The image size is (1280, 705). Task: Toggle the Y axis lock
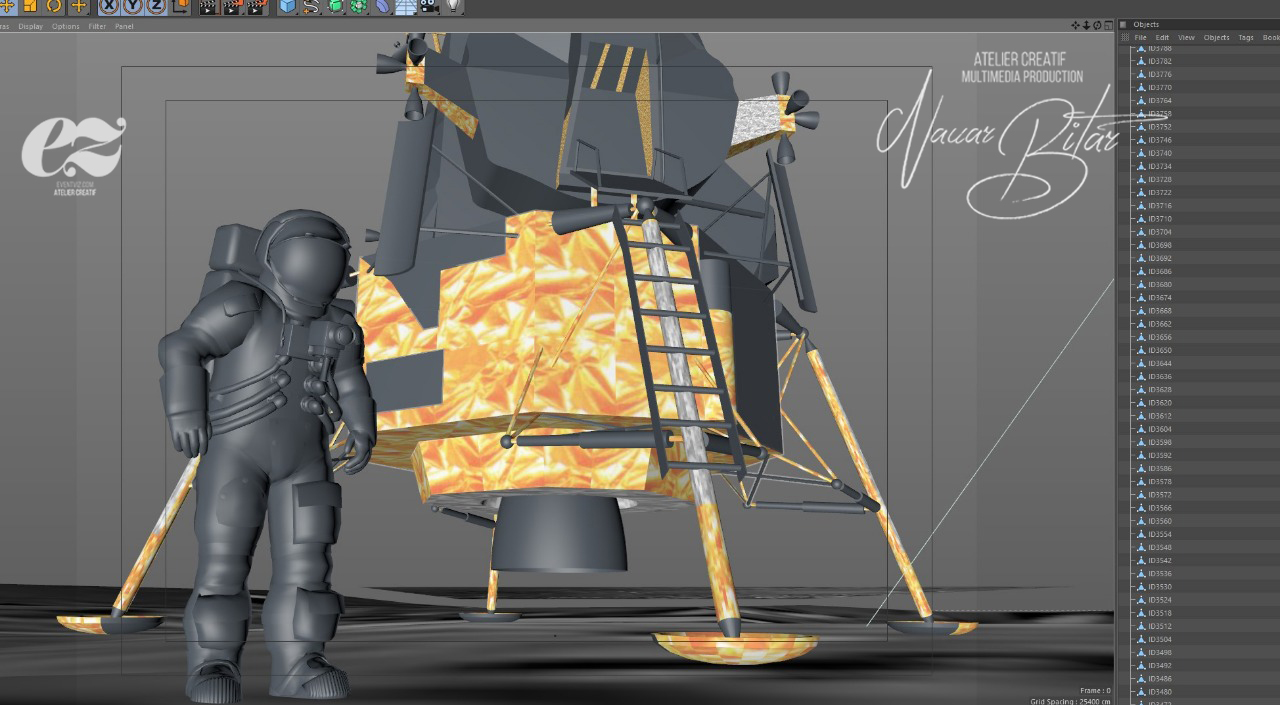tap(132, 6)
